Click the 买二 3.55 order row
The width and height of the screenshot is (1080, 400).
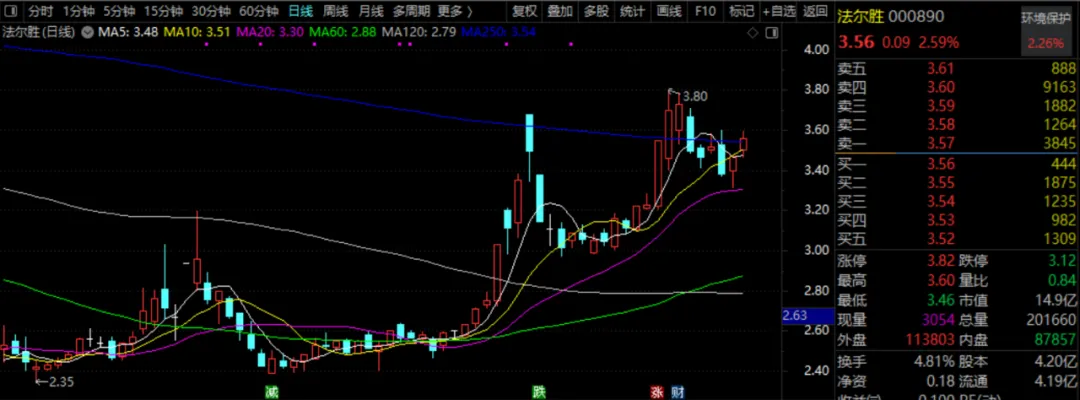click(957, 182)
